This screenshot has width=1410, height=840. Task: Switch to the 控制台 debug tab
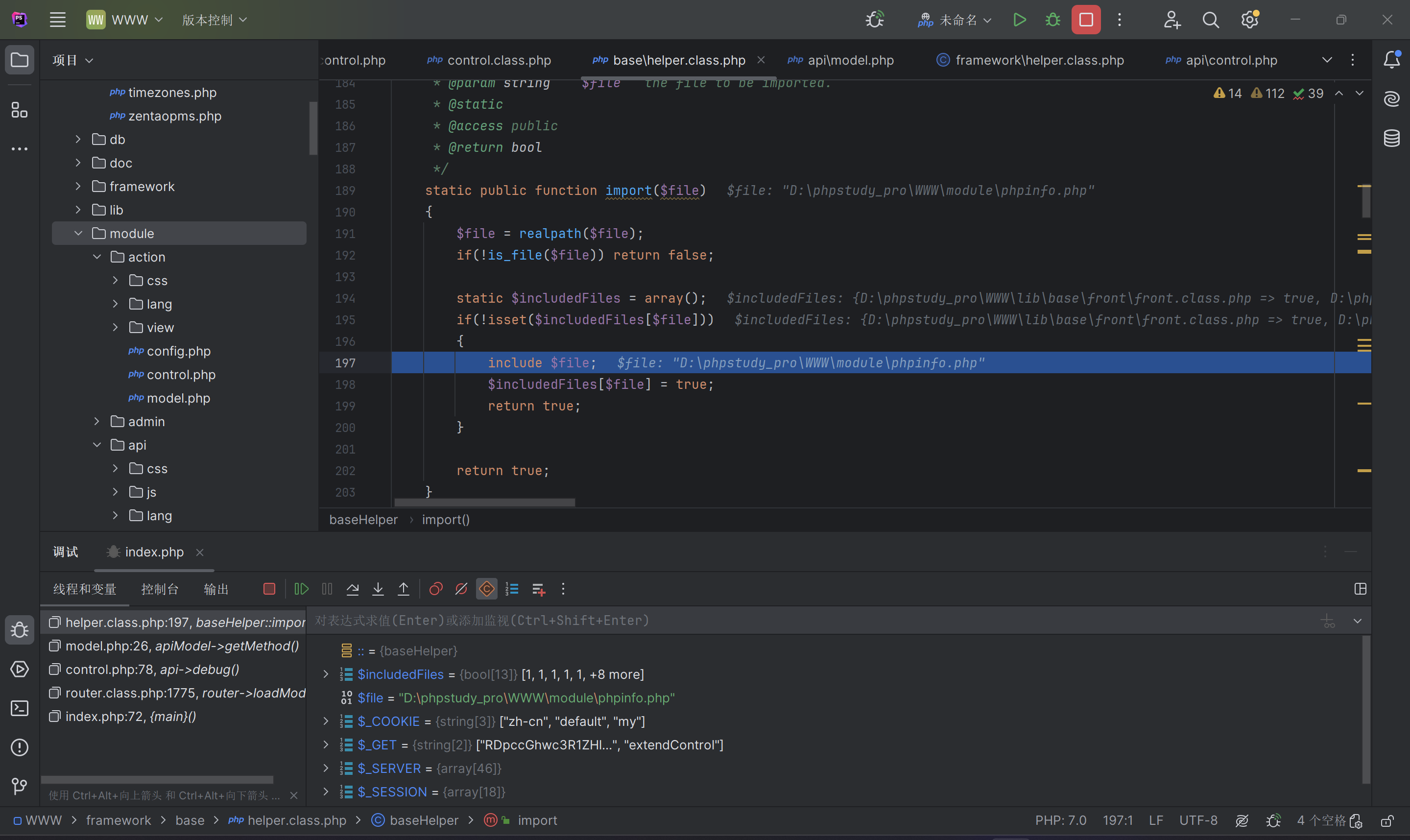click(x=160, y=589)
